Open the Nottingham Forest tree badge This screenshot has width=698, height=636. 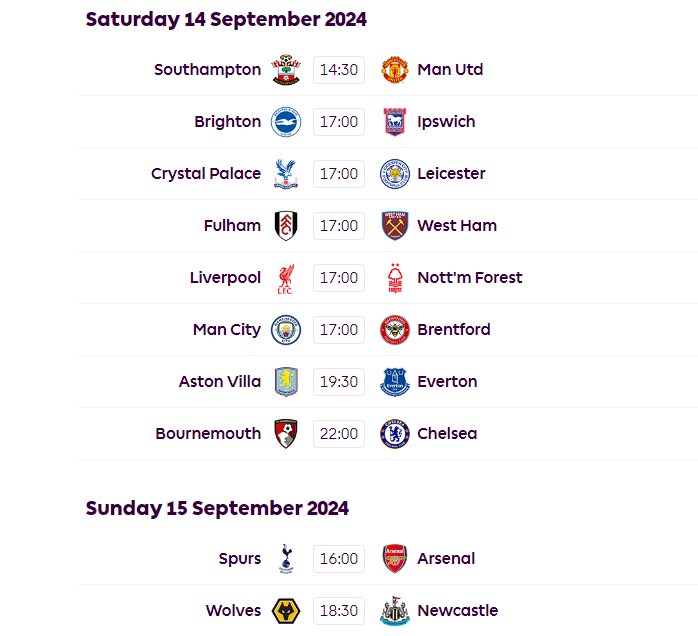coord(395,278)
